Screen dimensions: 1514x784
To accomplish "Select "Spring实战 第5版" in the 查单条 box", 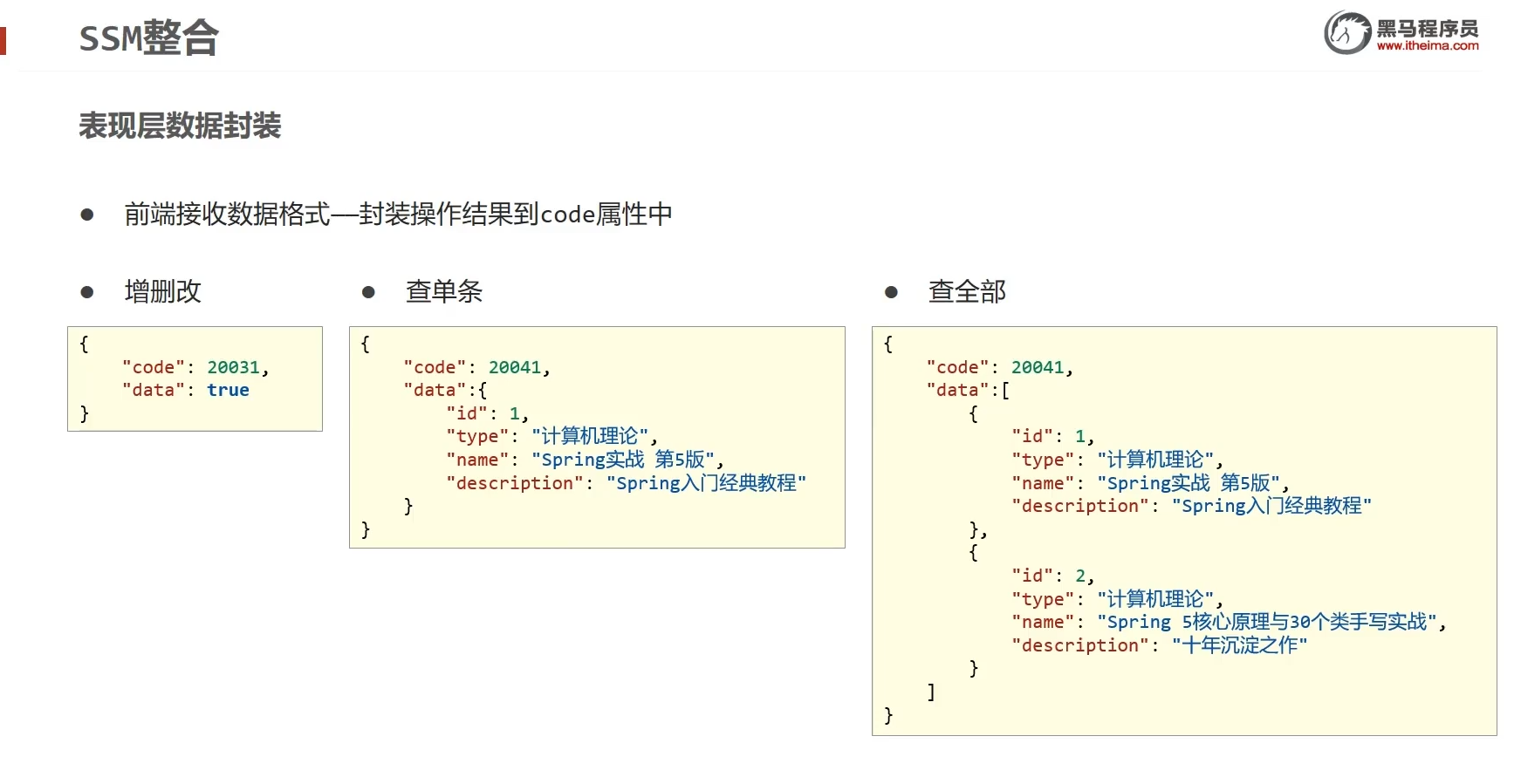I will click(623, 460).
